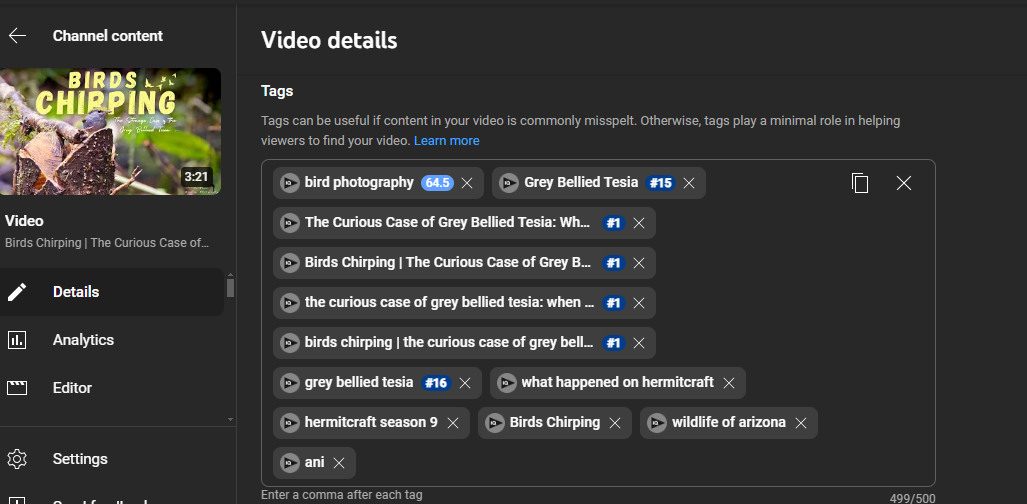Open the Analytics chart icon
Image resolution: width=1027 pixels, height=504 pixels.
[17, 340]
